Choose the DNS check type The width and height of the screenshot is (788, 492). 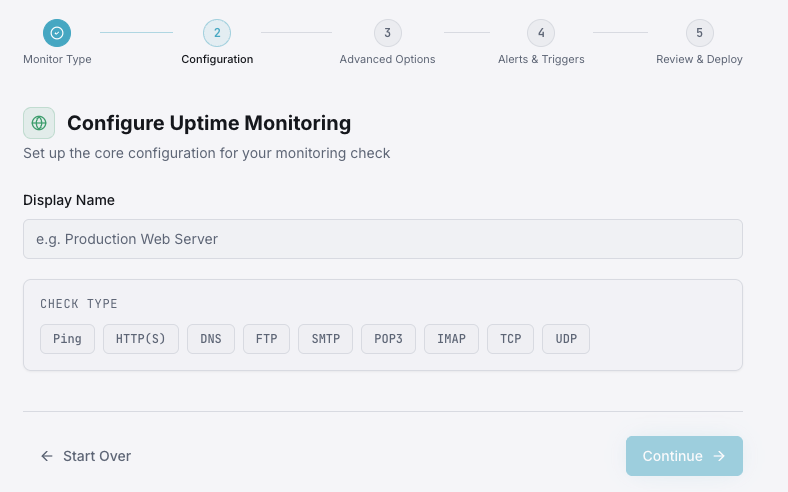(x=211, y=339)
